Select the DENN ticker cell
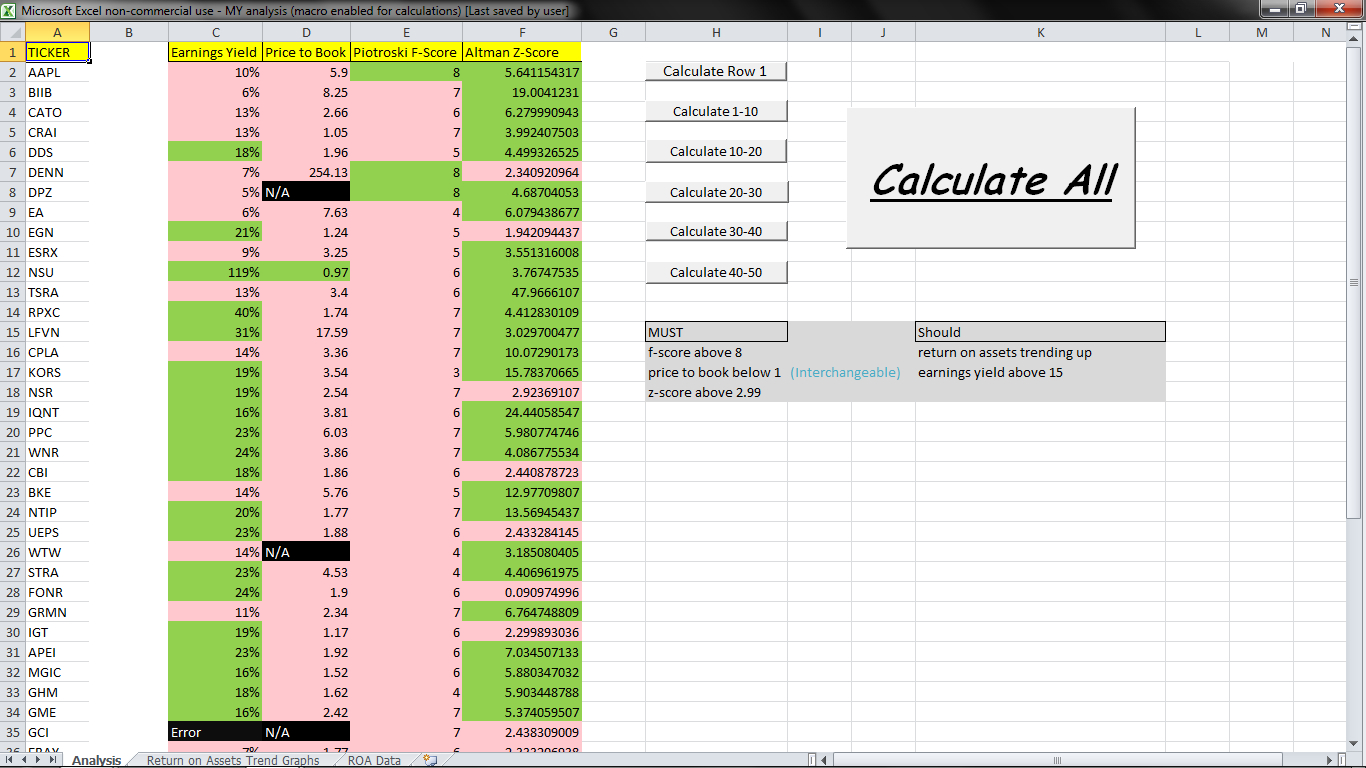 (x=57, y=172)
